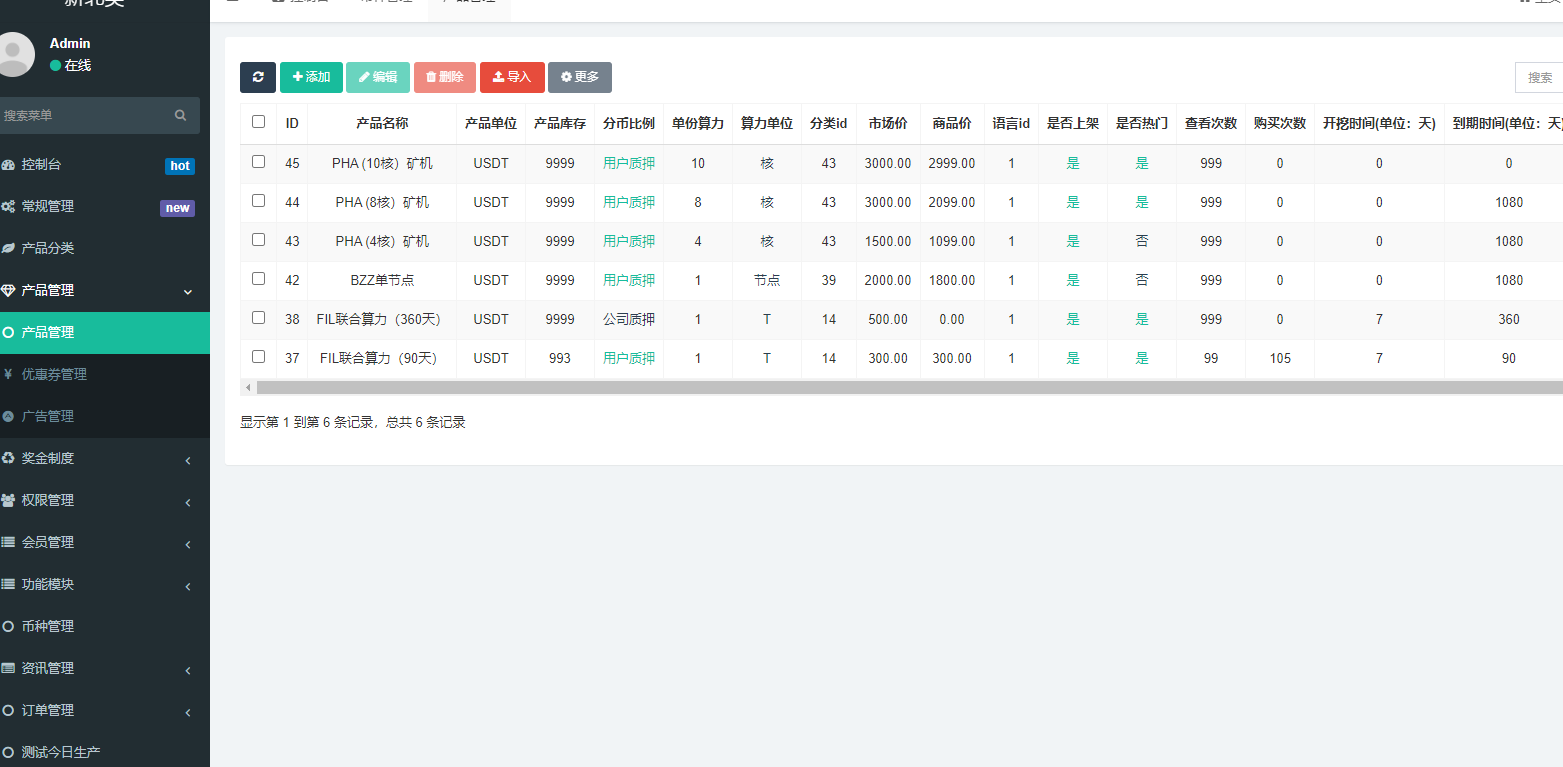Open 常规管理 with the gears icon
1563x767 pixels.
click(x=48, y=207)
